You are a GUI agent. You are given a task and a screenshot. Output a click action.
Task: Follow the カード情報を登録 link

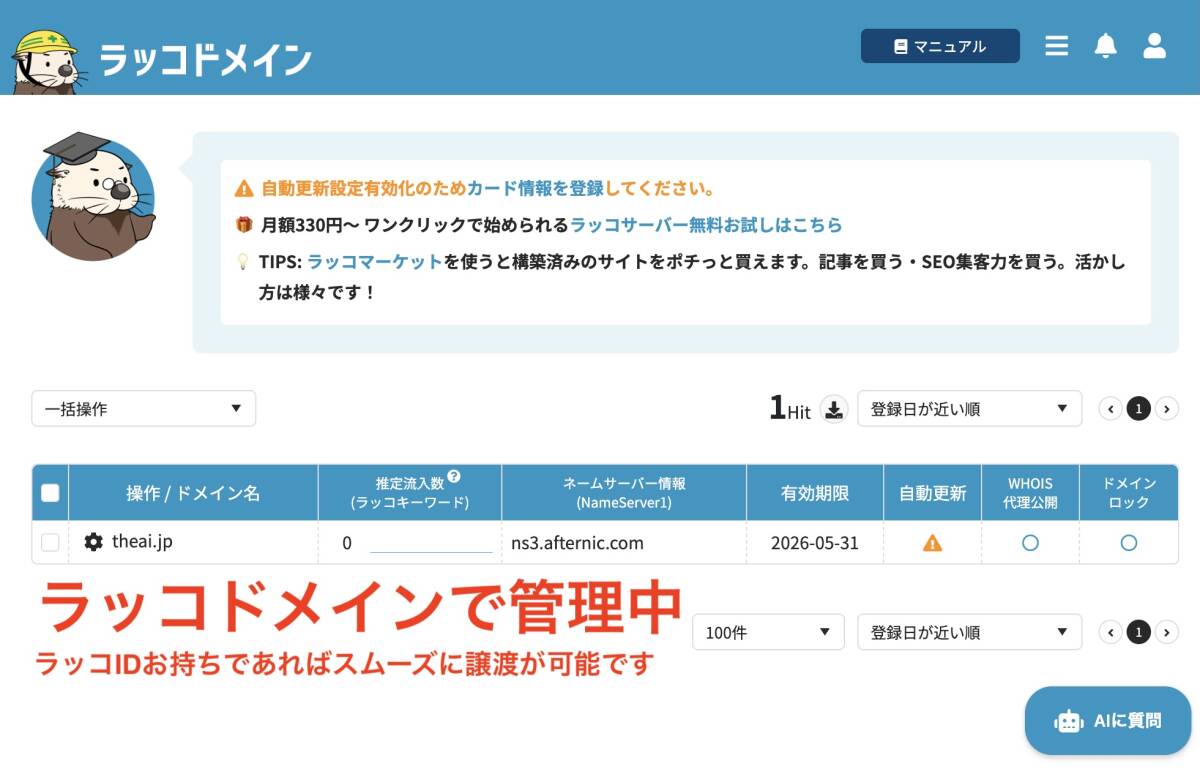click(535, 188)
